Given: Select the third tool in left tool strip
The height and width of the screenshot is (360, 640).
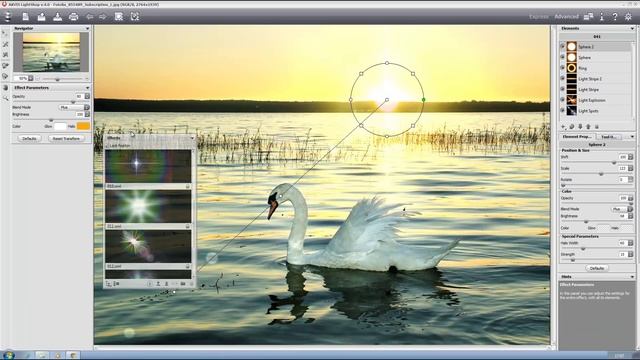Looking at the screenshot, I should pyautogui.click(x=5, y=55).
